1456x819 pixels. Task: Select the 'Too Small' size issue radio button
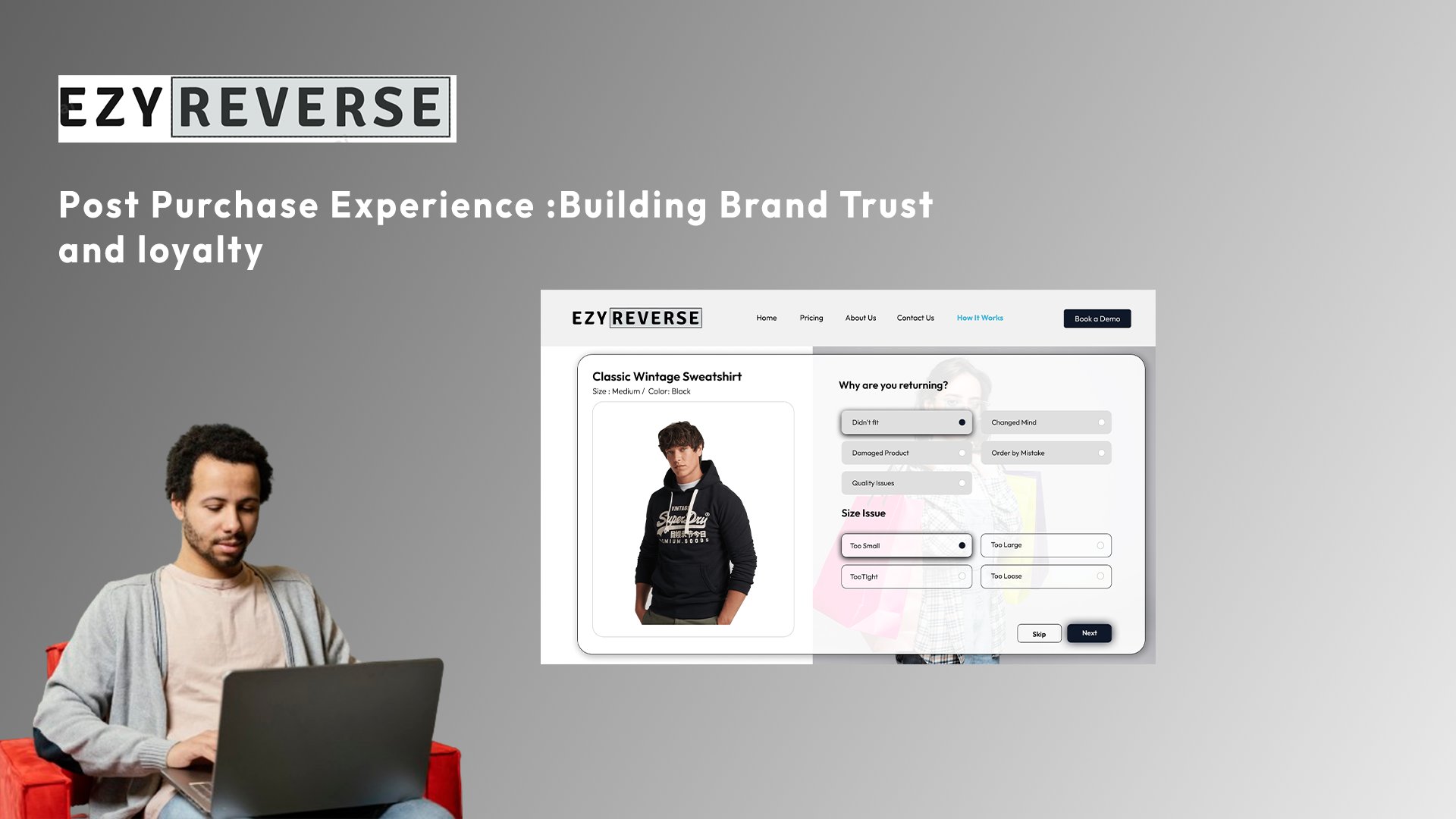click(961, 545)
